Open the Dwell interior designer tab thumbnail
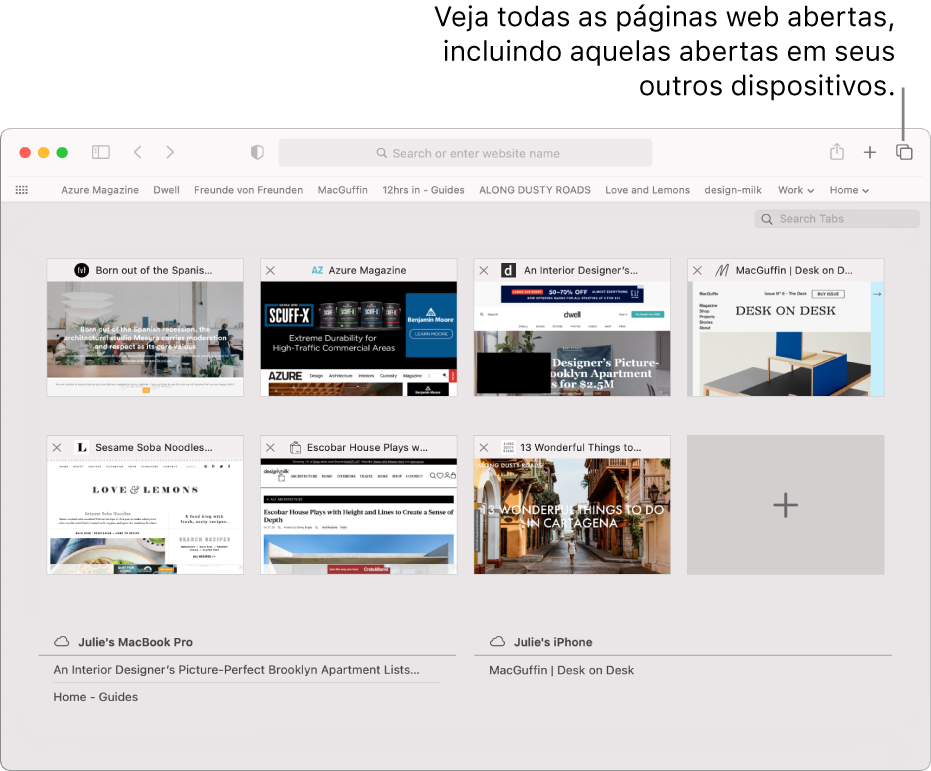The width and height of the screenshot is (931, 771). pyautogui.click(x=572, y=338)
